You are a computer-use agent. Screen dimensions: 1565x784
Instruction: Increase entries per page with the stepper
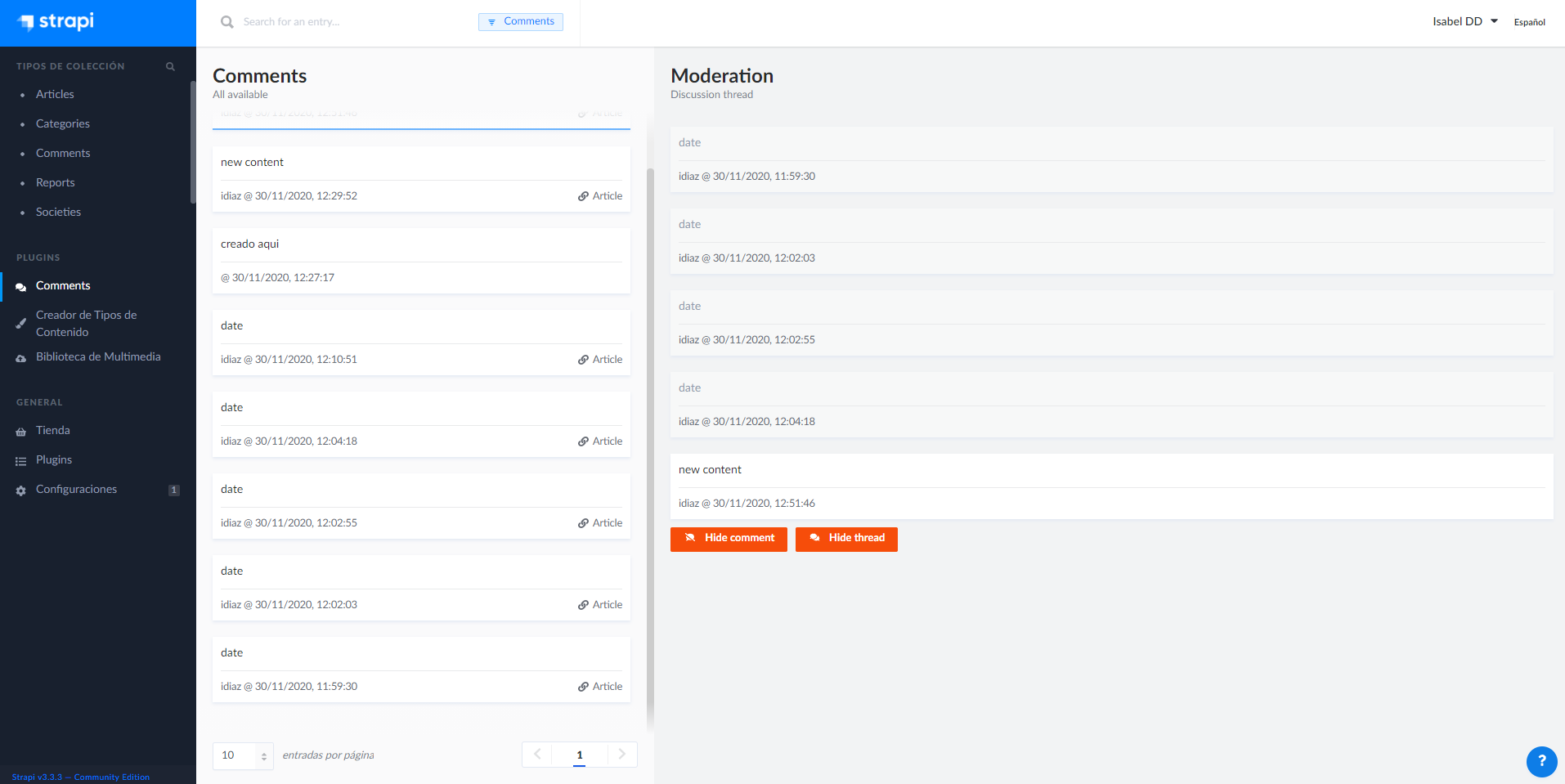pyautogui.click(x=264, y=750)
